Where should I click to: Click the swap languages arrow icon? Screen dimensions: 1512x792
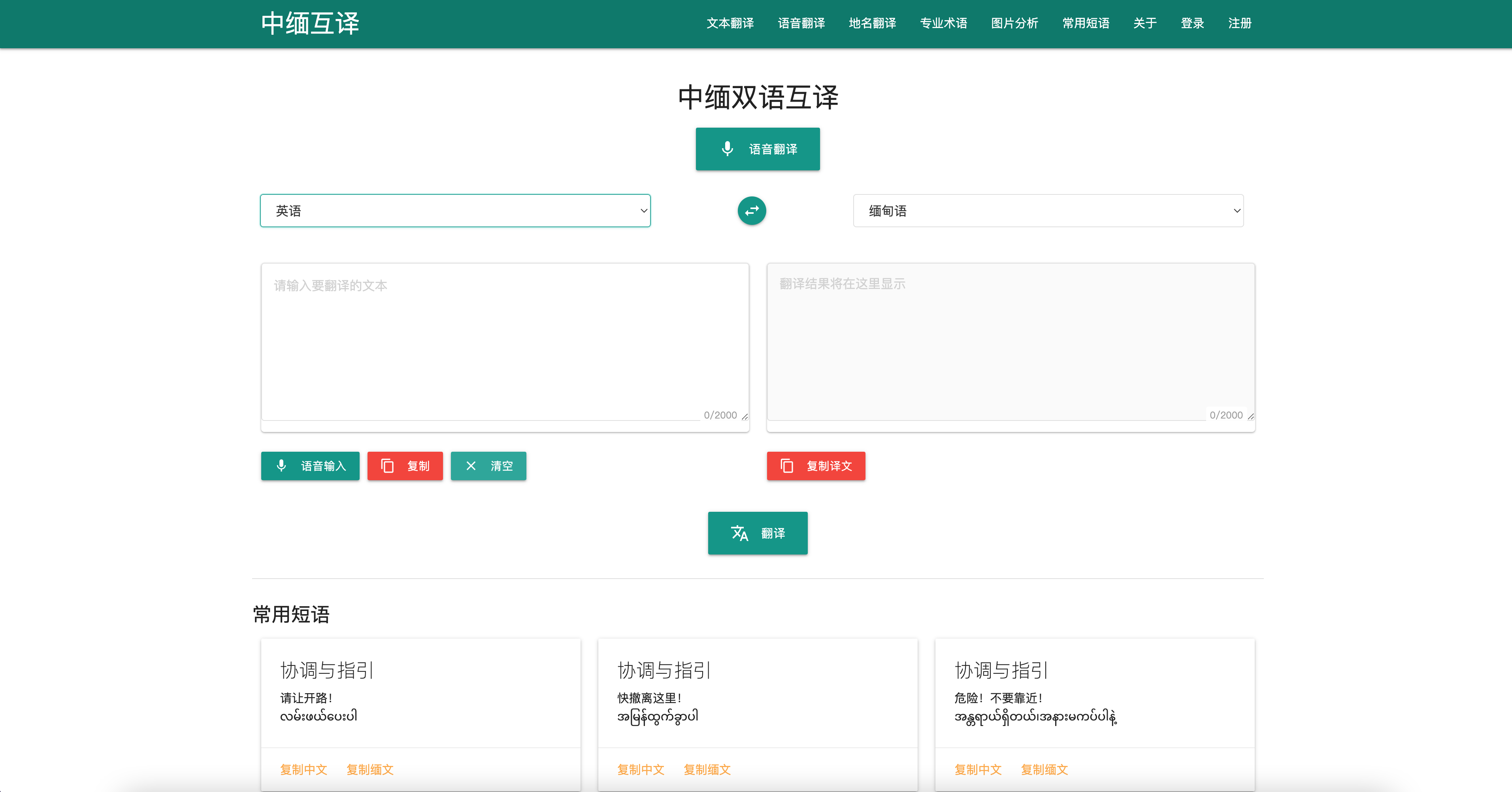point(752,210)
